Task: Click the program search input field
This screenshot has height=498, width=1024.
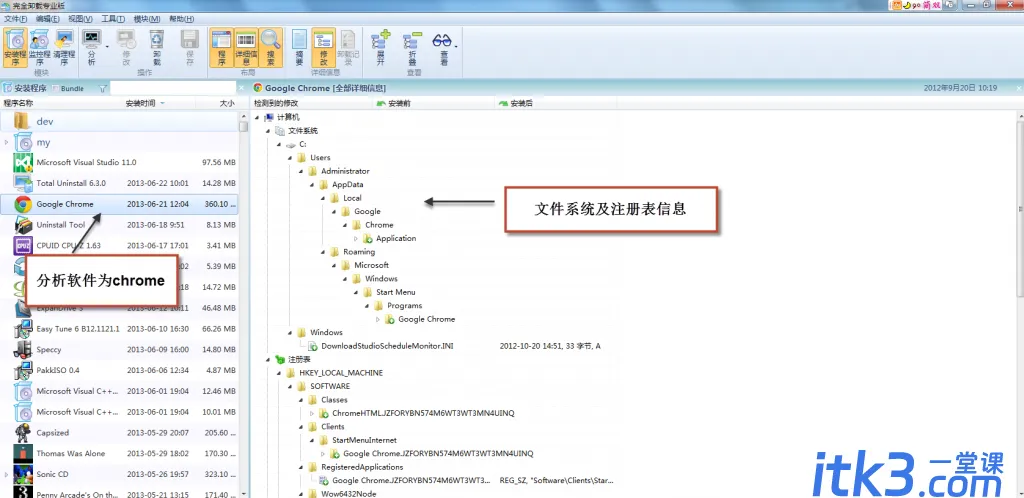Action: tap(172, 88)
